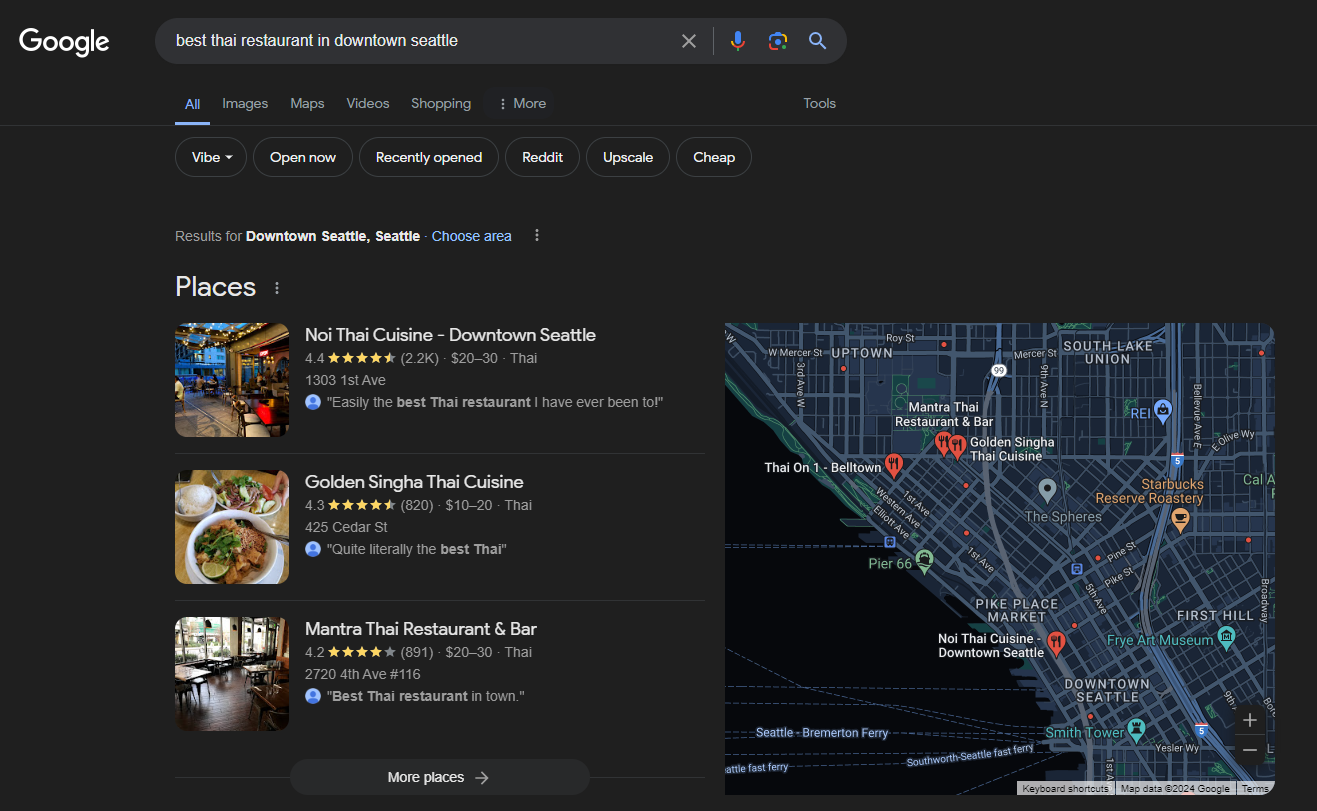Screen dimensions: 1317x811
Task: Click arrow in More places button
Action: click(482, 778)
